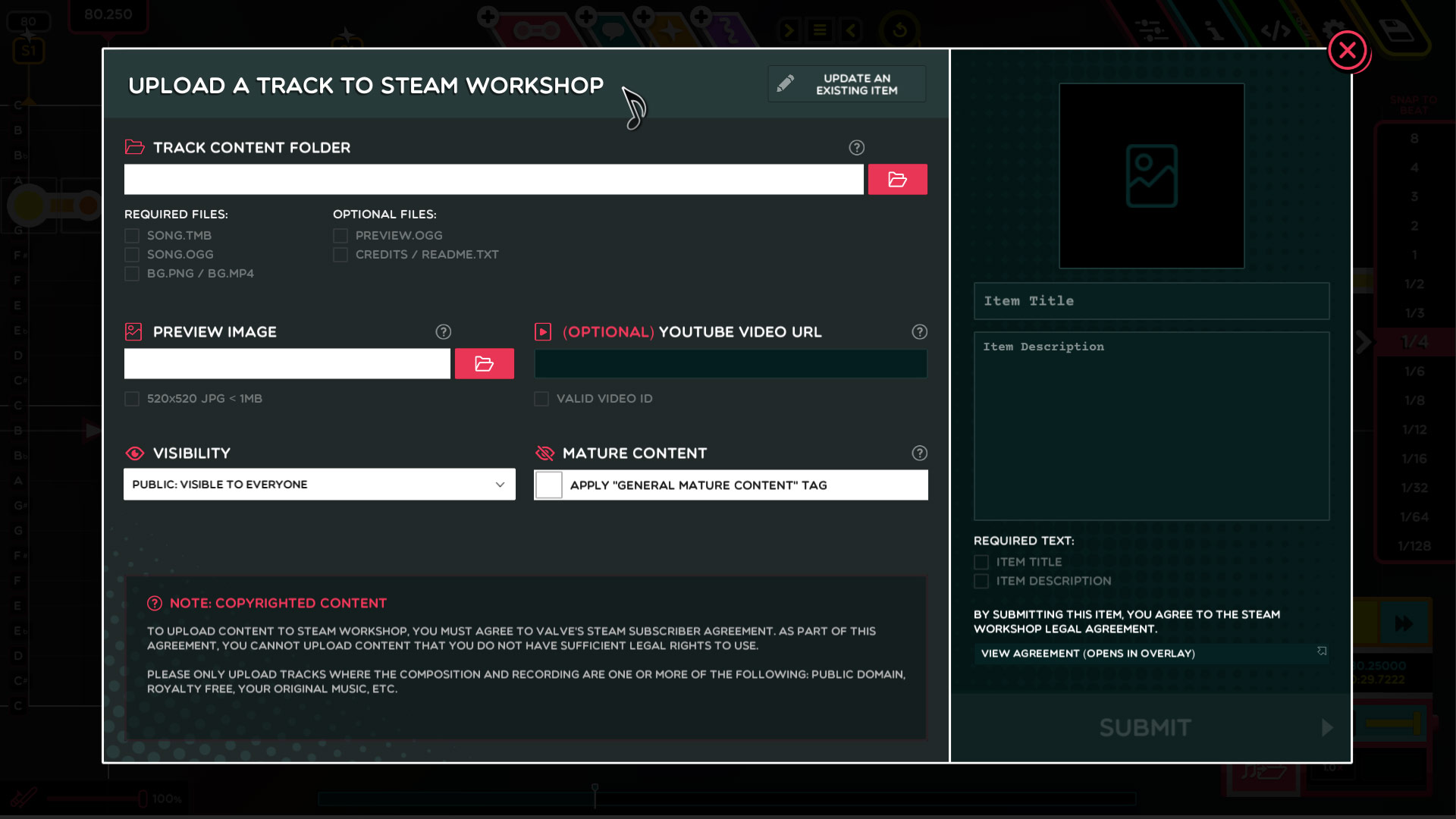
Task: Close the Steam Workshop upload dialog
Action: (x=1347, y=51)
